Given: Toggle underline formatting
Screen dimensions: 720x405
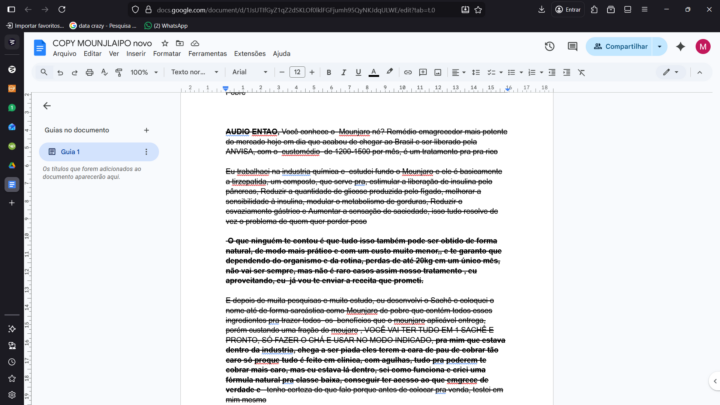Looking at the screenshot, I should coord(359,72).
